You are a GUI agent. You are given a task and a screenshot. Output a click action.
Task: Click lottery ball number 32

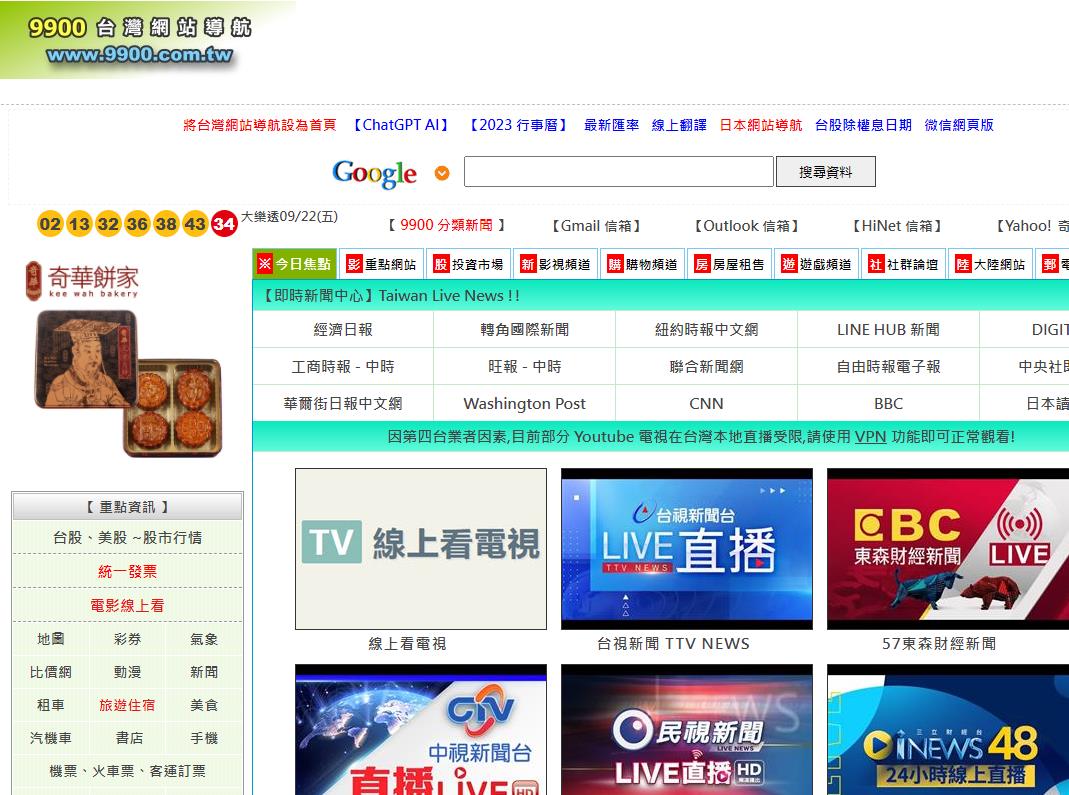click(108, 224)
